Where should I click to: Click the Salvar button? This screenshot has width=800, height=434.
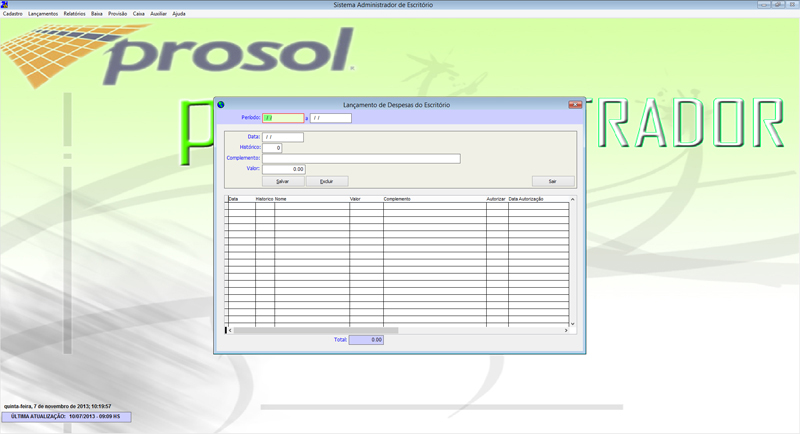click(283, 181)
